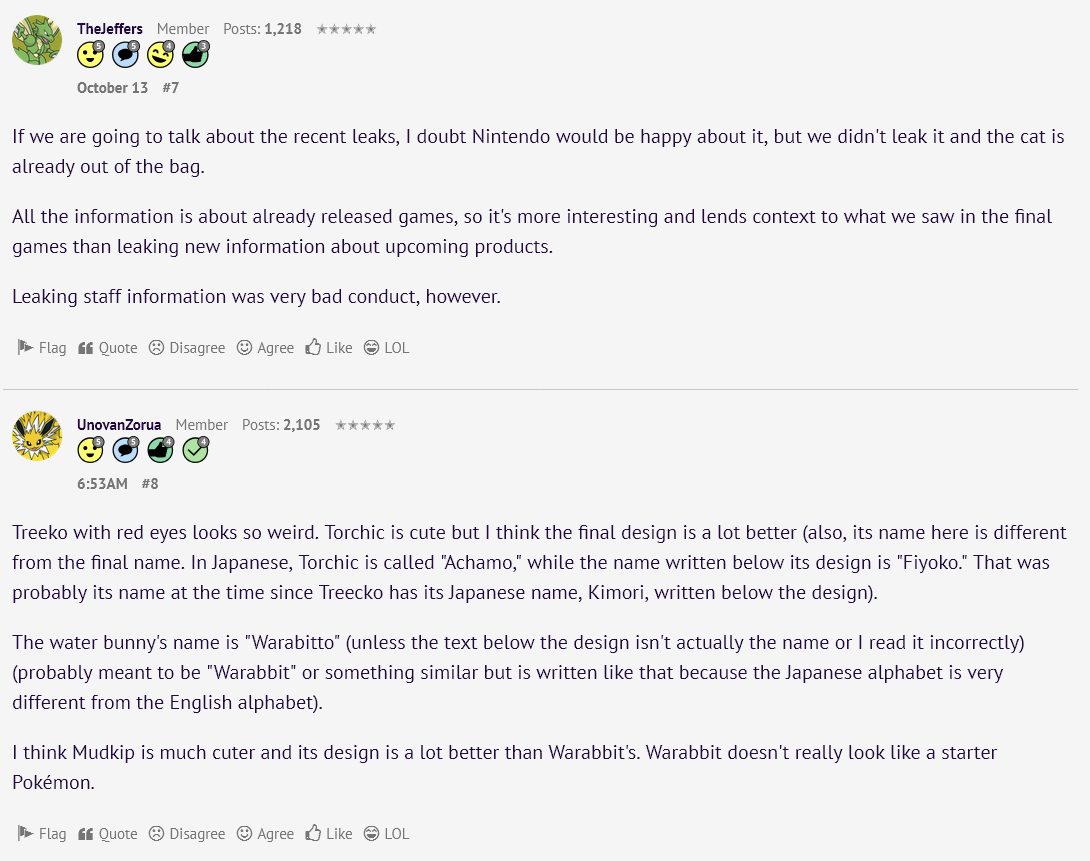1090x861 pixels.
Task: Quote UnovanZorua's post #8
Action: 108,834
